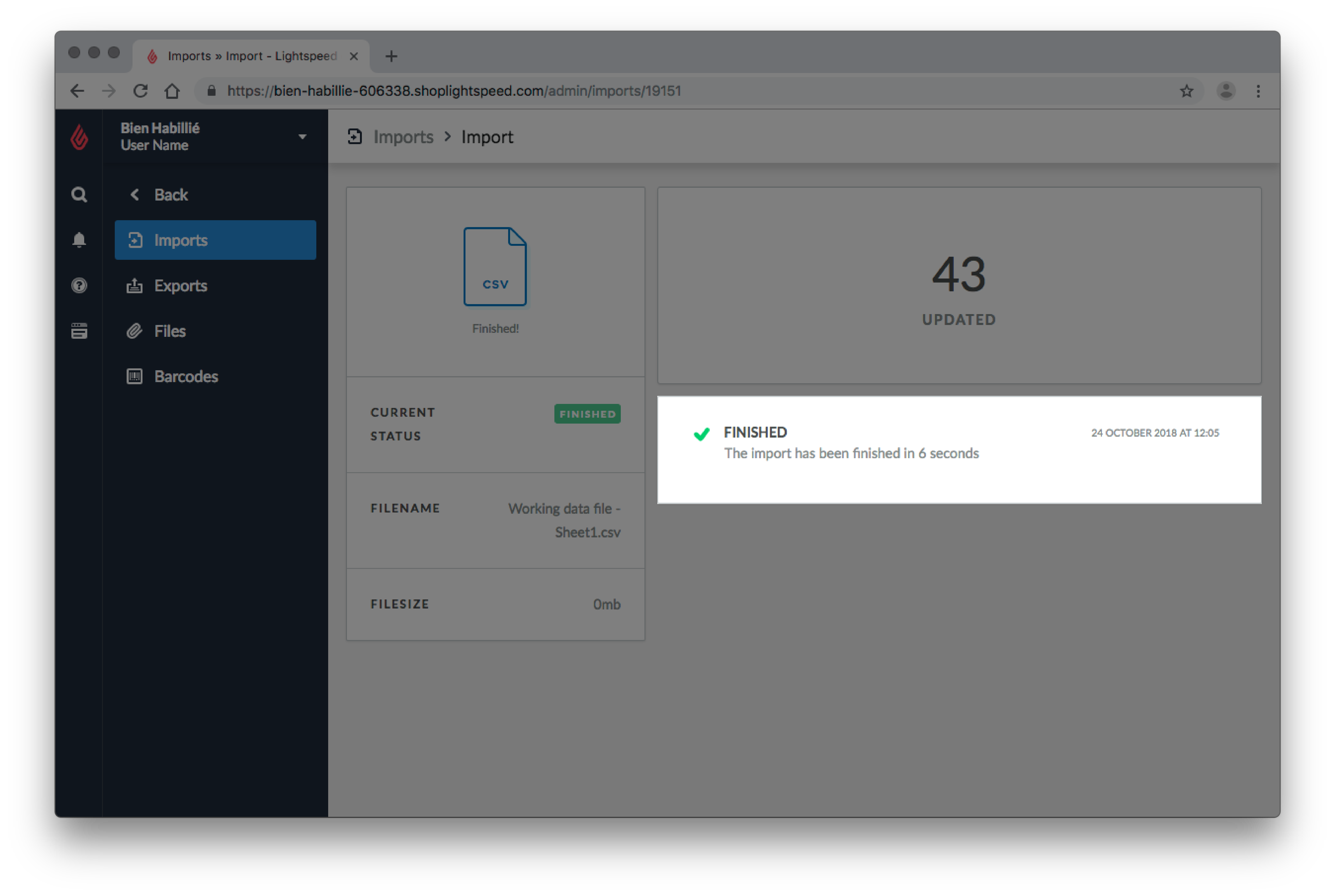Click Back in the sidebar menu

click(216, 195)
